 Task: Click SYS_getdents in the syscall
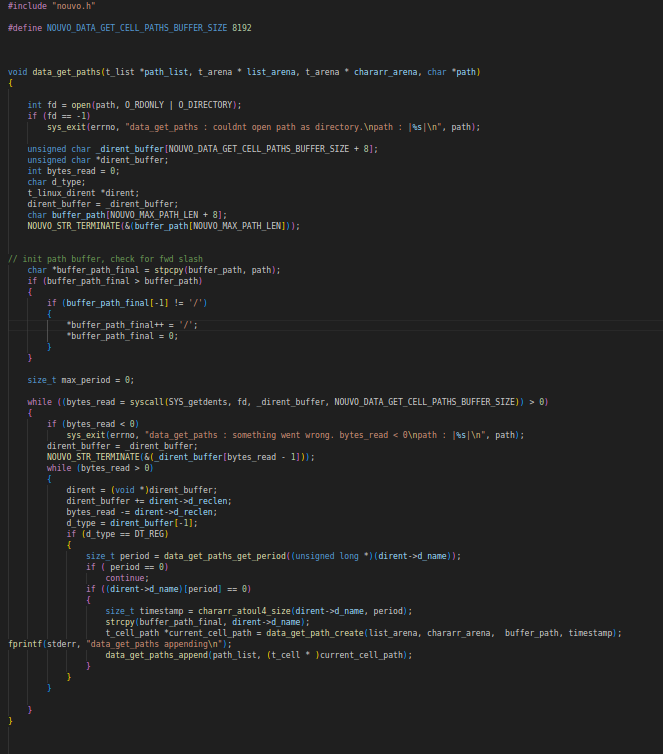pos(198,402)
